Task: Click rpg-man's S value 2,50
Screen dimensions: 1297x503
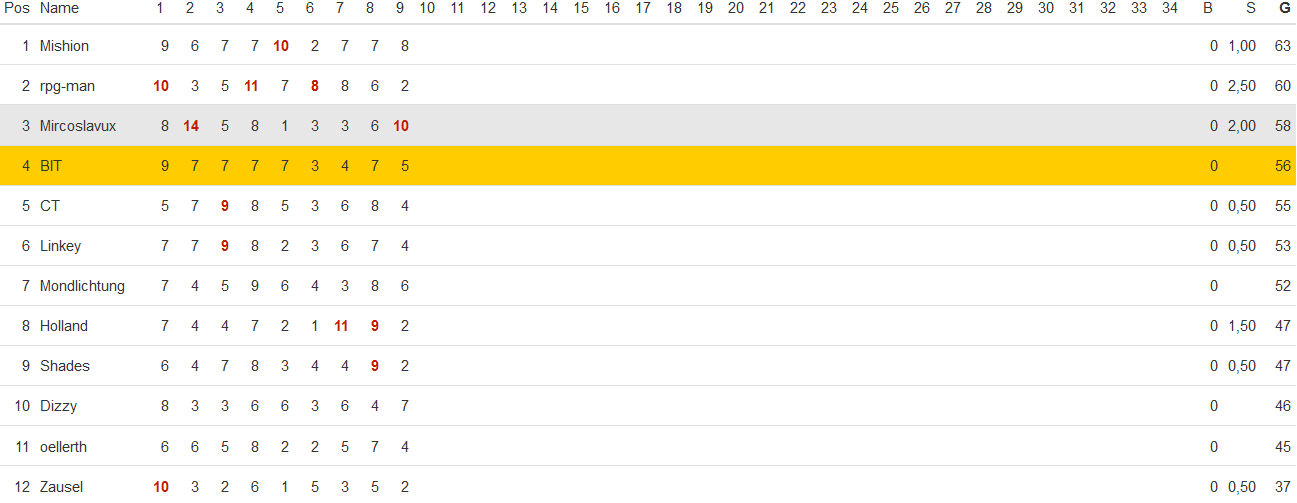Action: [1241, 86]
